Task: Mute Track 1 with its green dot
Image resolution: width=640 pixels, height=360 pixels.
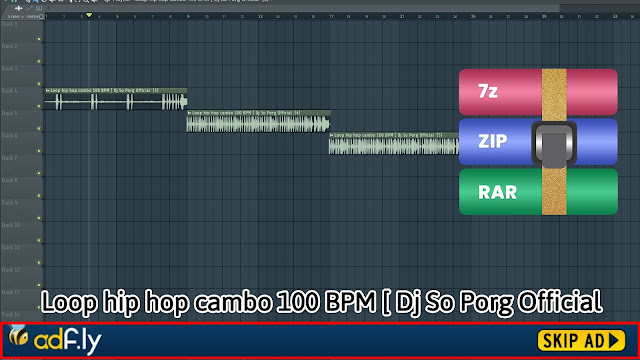Action: point(39,39)
